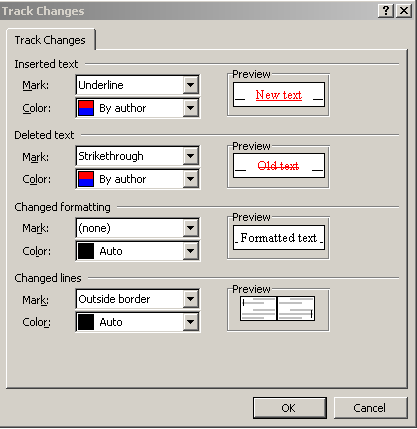The height and width of the screenshot is (429, 417).
Task: Close the Track Changes dialog with X
Action: coord(404,11)
